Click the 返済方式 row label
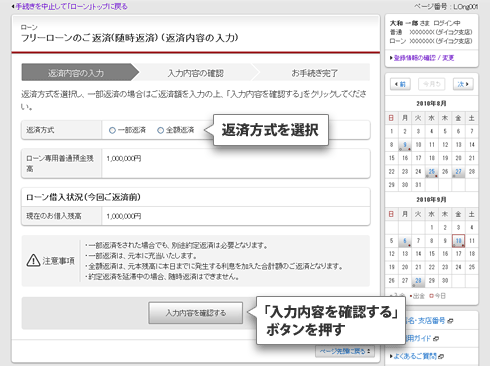The image size is (490, 366). coord(40,130)
